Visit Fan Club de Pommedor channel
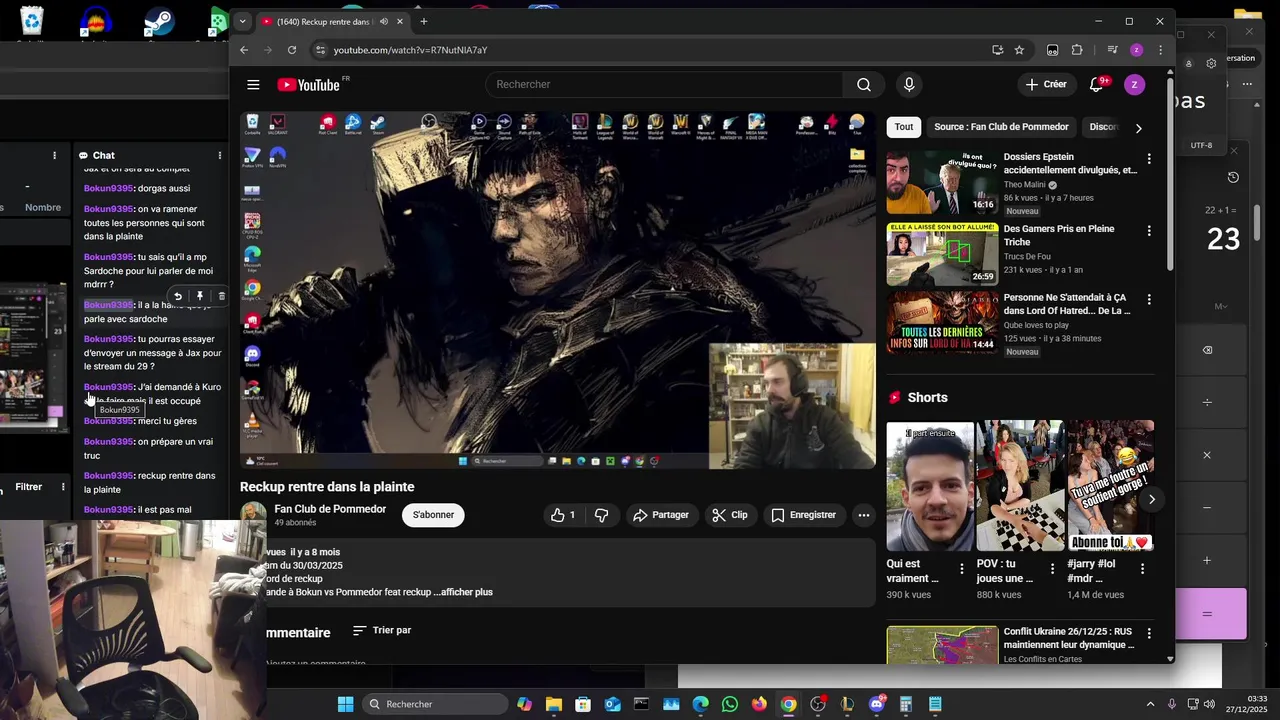1280x720 pixels. point(330,509)
